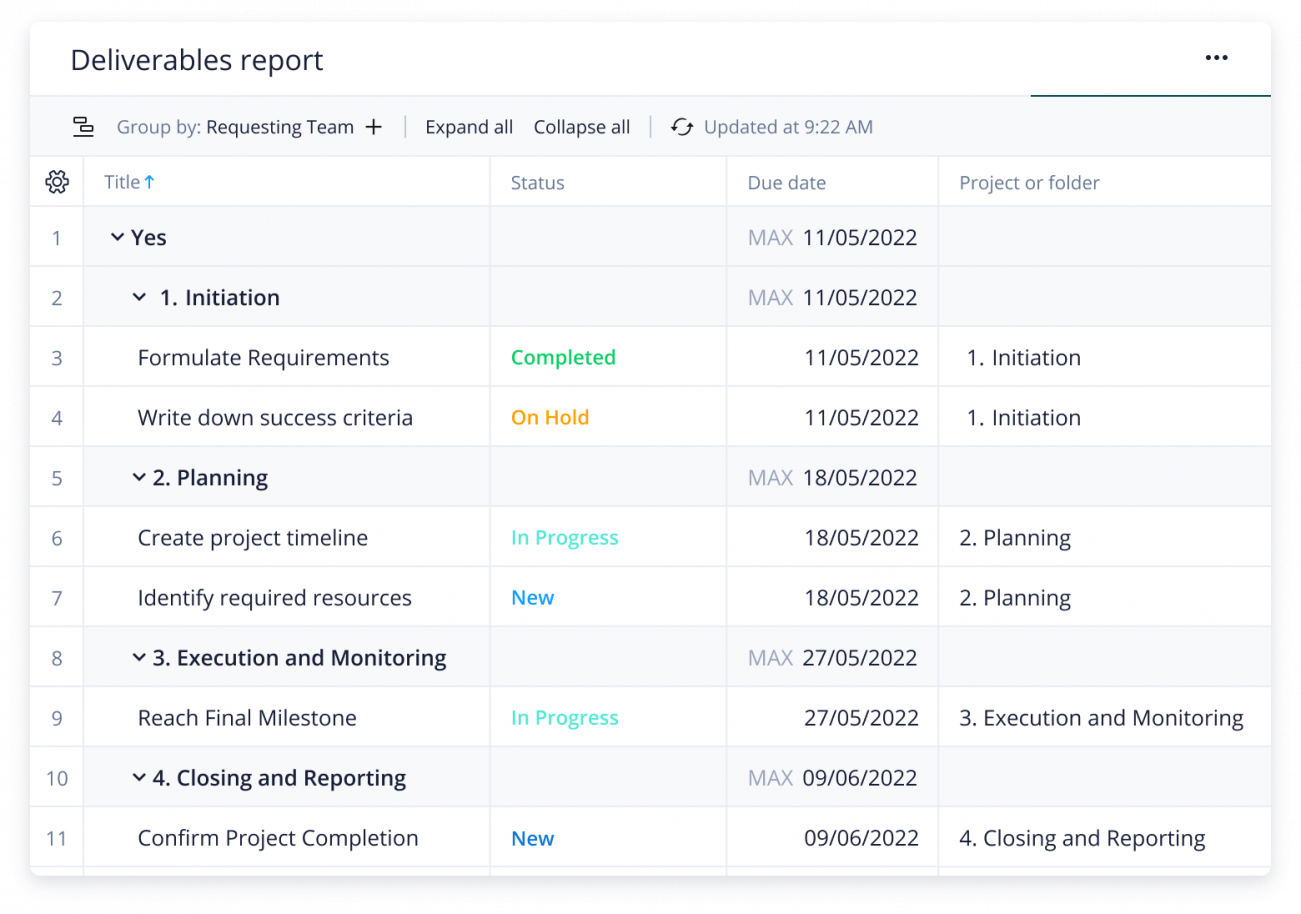Collapse the 4. Closing and Reporting group
The image size is (1301, 914).
(x=139, y=777)
